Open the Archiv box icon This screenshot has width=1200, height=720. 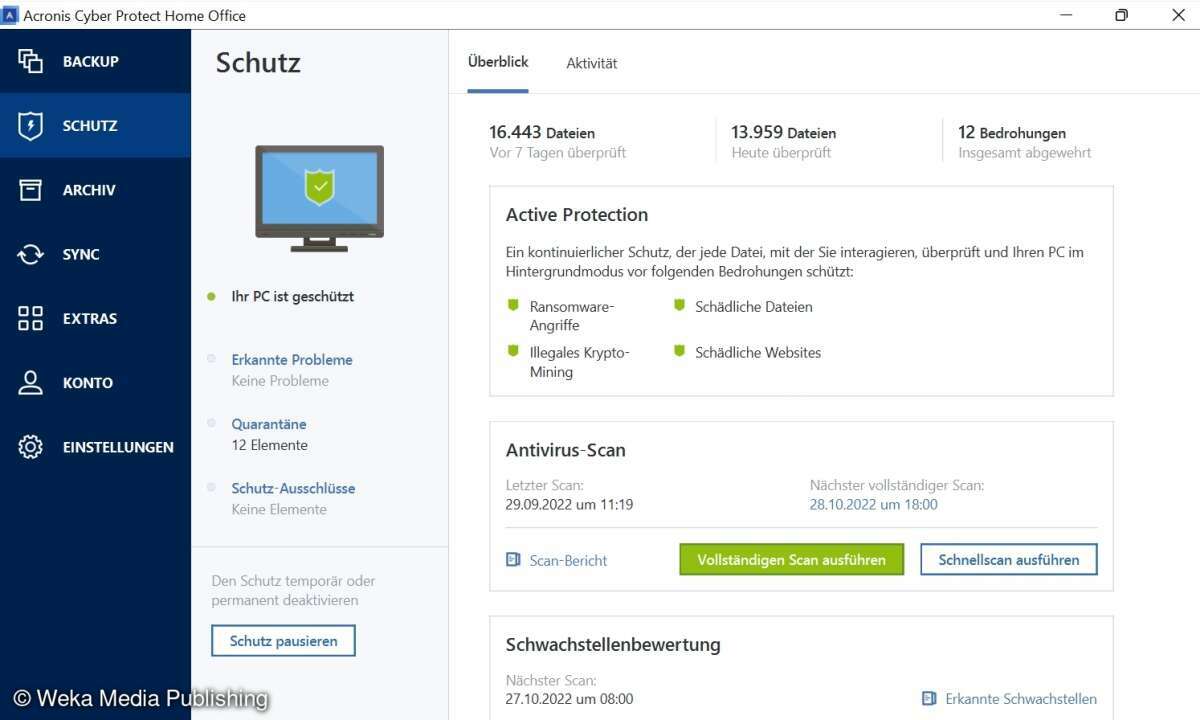31,190
